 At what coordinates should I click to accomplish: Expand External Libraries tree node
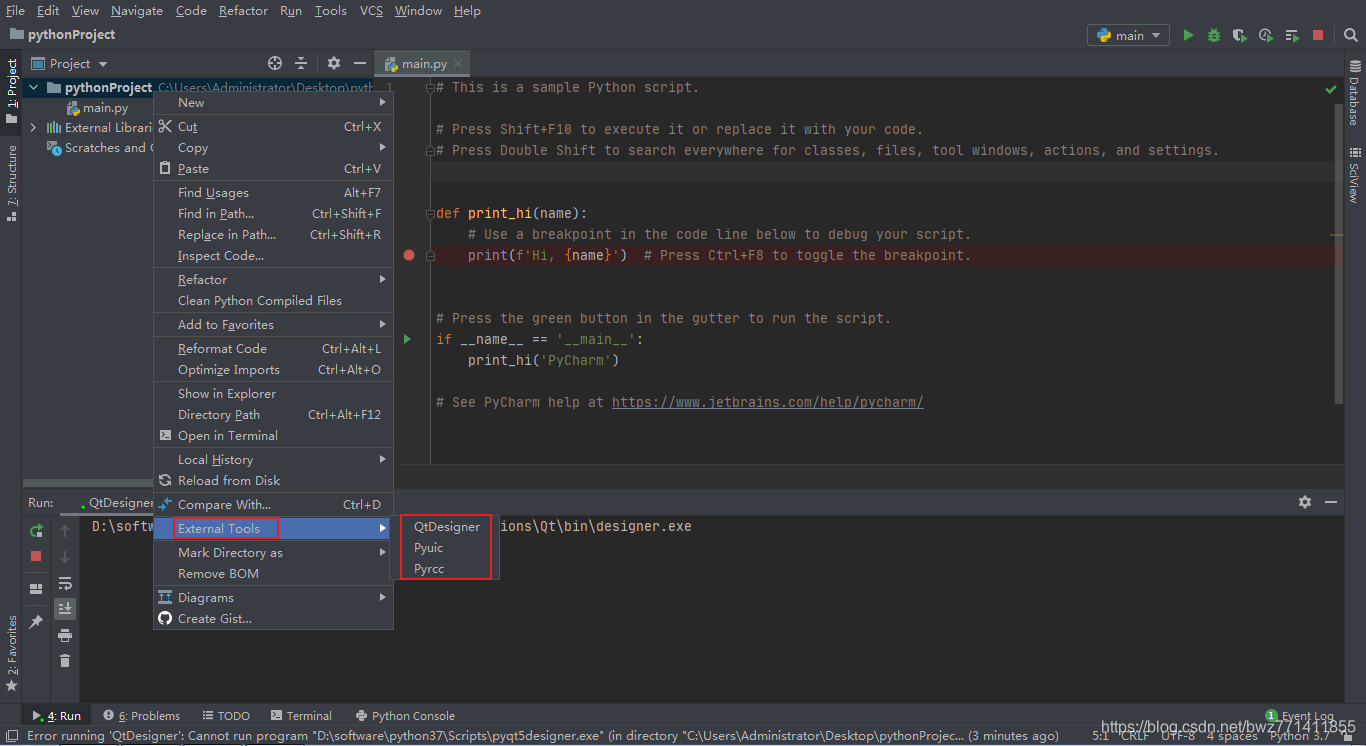tap(34, 128)
